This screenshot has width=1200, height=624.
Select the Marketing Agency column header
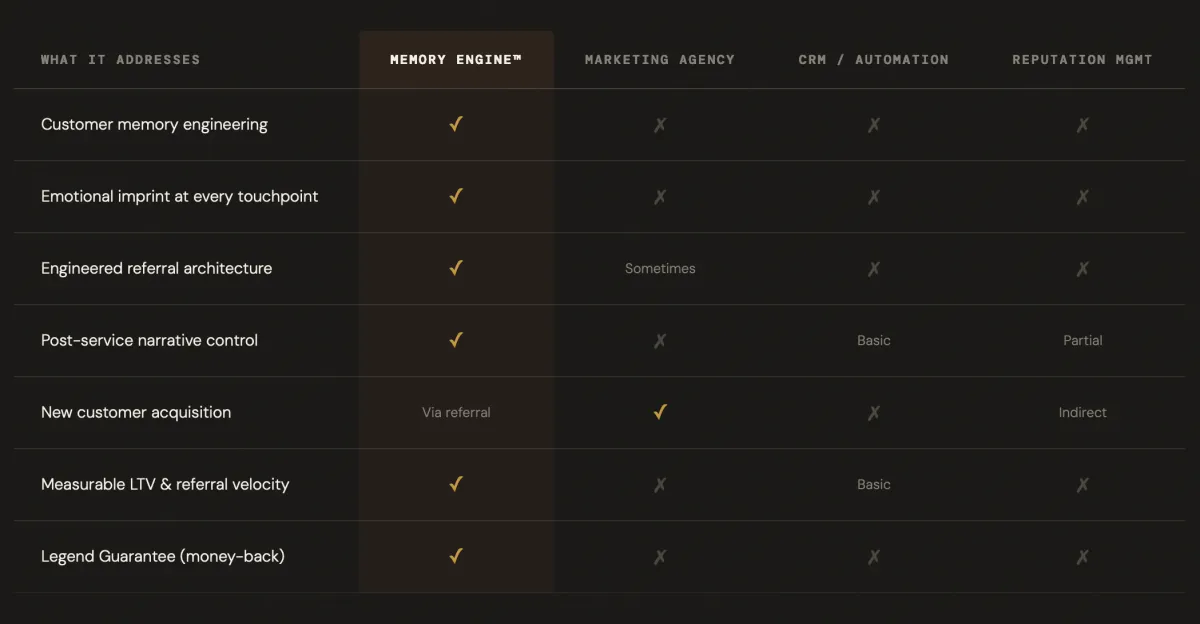pos(660,60)
